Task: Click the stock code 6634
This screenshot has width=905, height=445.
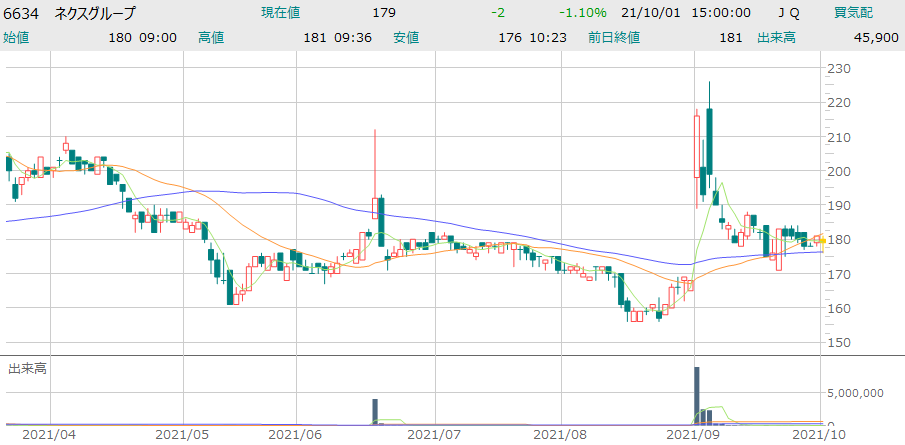Action: 22,13
